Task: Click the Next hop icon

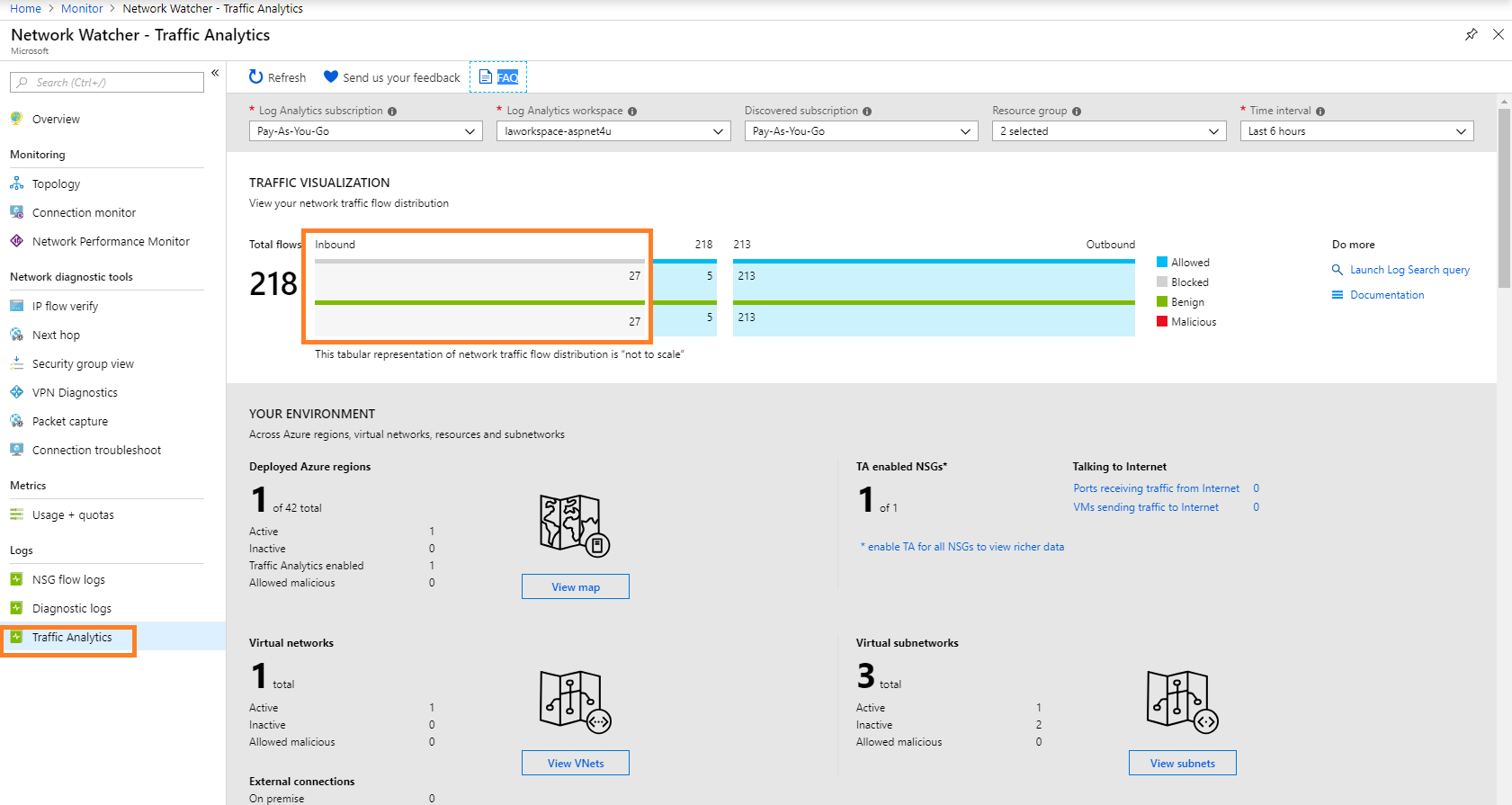Action: pos(16,335)
